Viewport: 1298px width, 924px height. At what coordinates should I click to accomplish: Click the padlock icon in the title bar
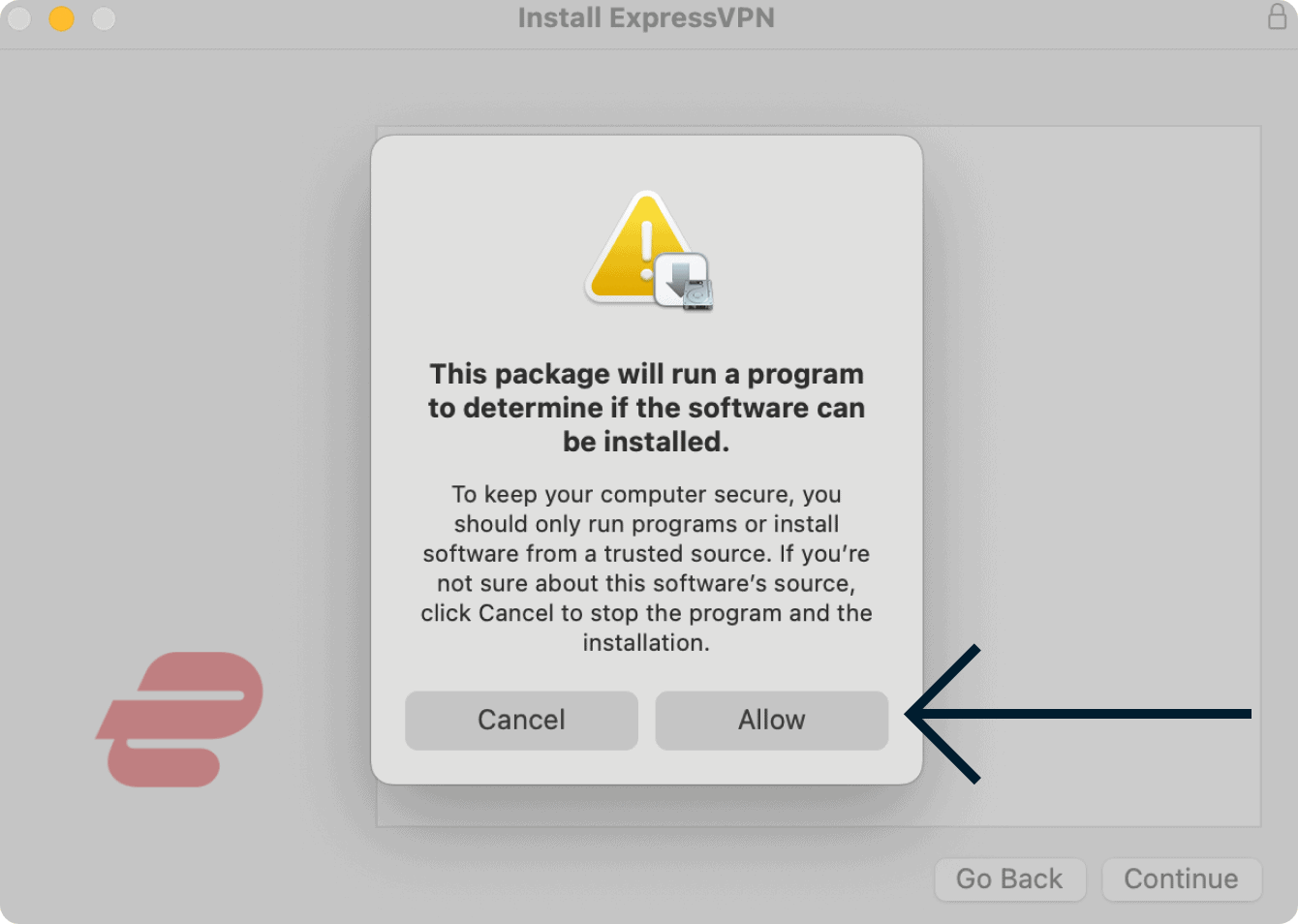pyautogui.click(x=1278, y=16)
